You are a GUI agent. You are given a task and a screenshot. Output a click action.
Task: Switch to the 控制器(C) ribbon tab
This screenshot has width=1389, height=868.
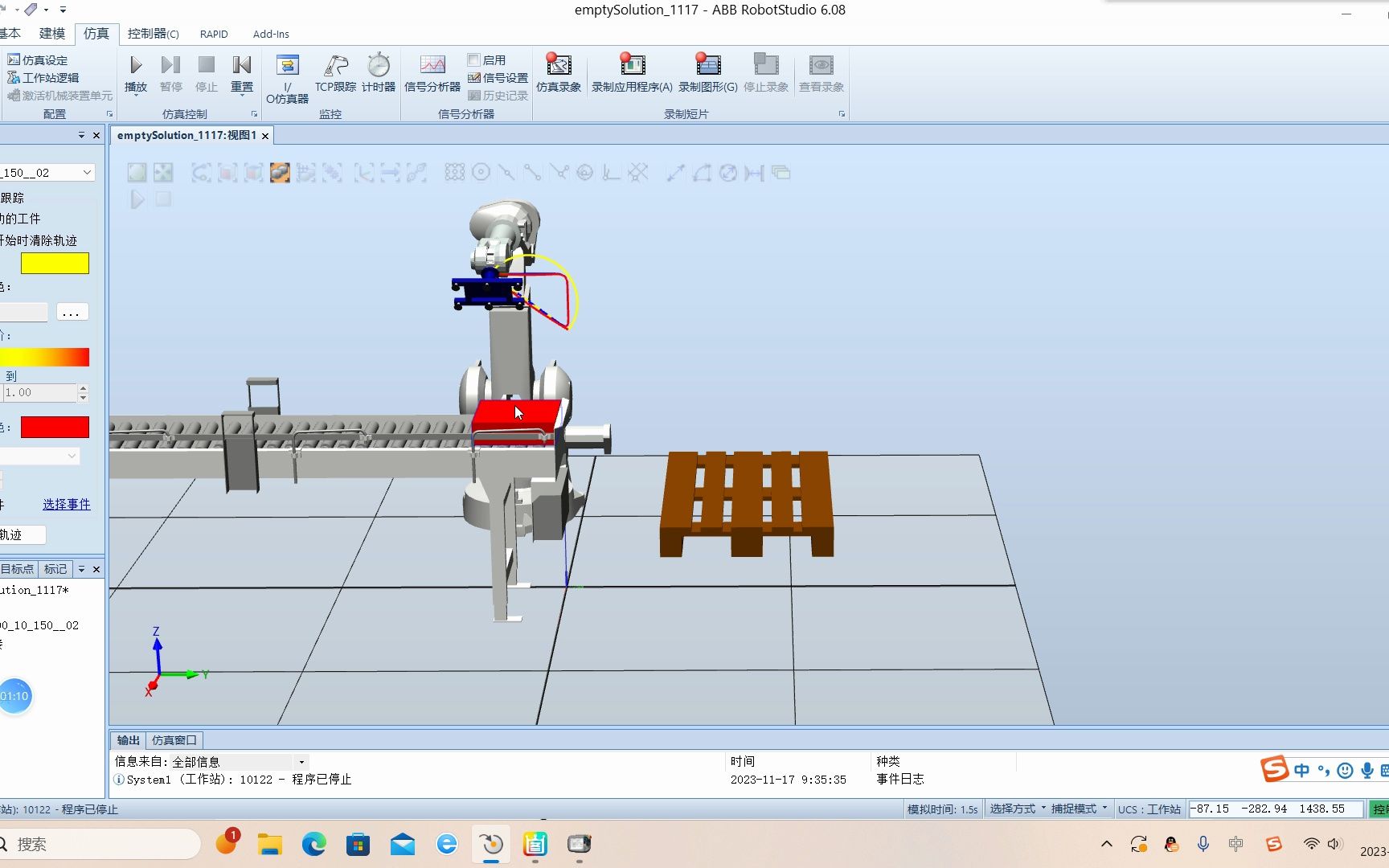[154, 34]
